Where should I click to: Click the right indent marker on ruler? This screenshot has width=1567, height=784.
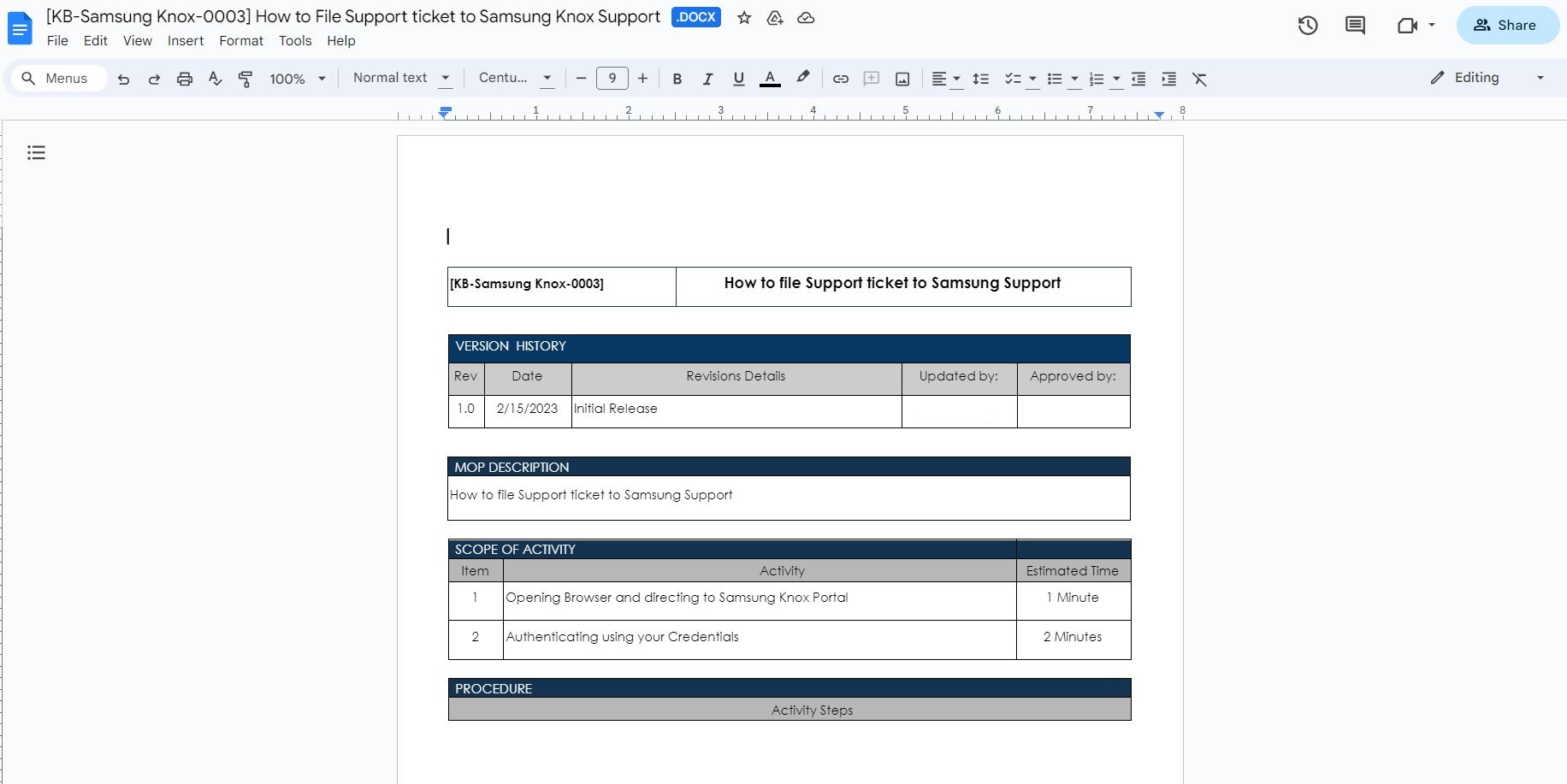(1159, 115)
